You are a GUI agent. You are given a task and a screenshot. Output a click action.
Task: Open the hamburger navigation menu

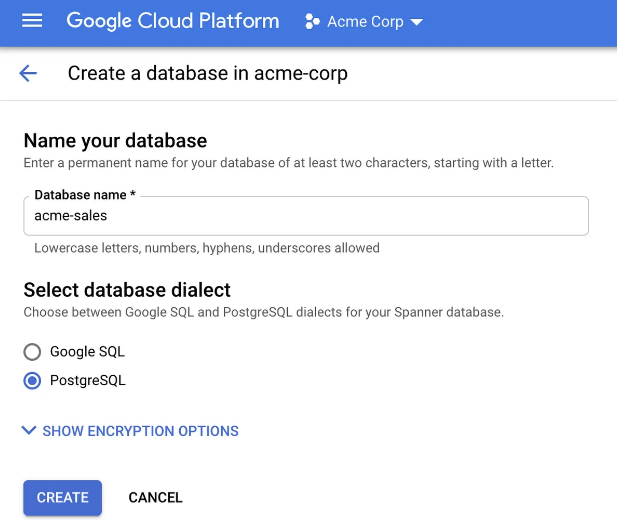[32, 20]
